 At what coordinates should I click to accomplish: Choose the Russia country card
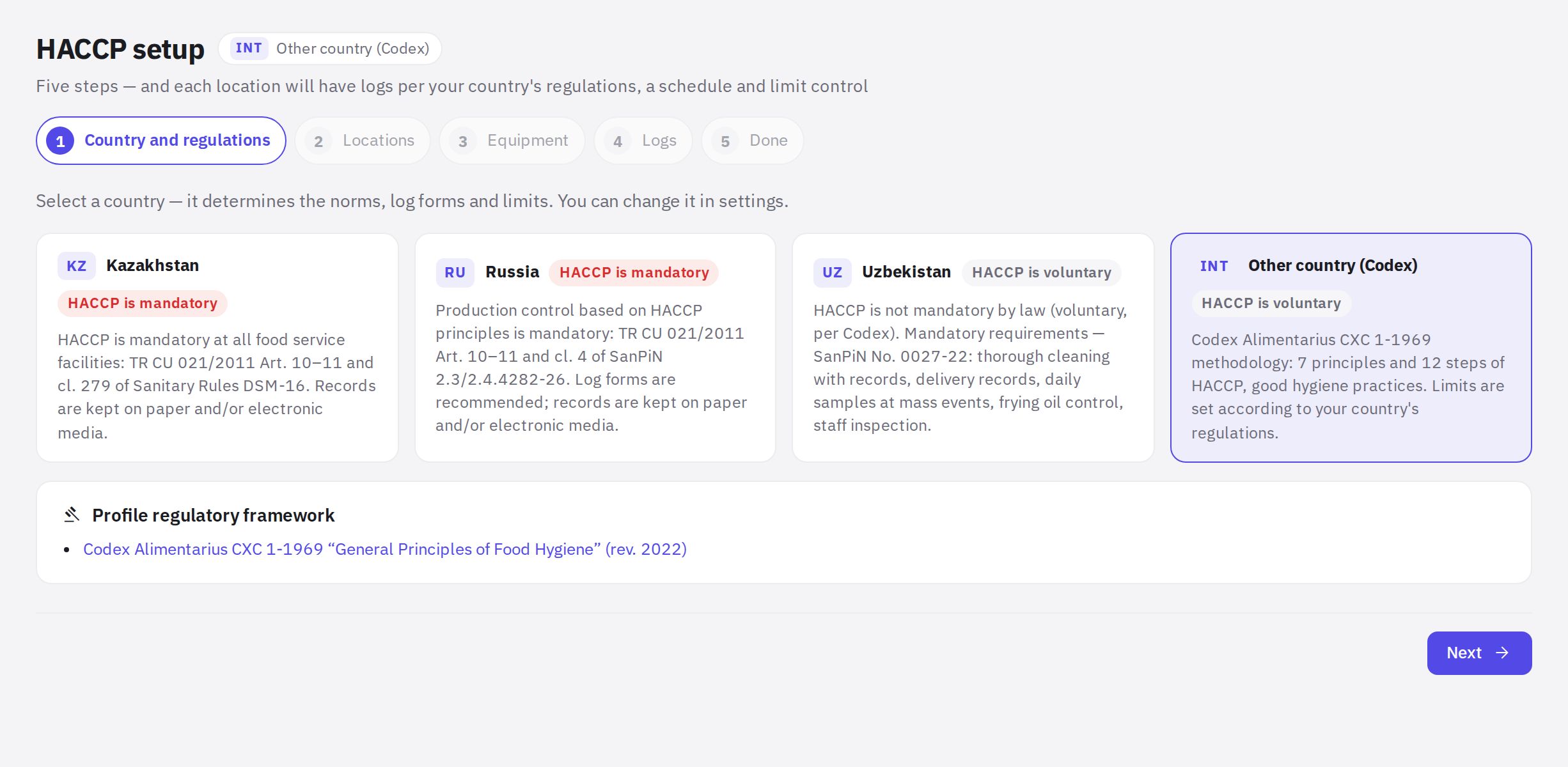click(x=595, y=348)
